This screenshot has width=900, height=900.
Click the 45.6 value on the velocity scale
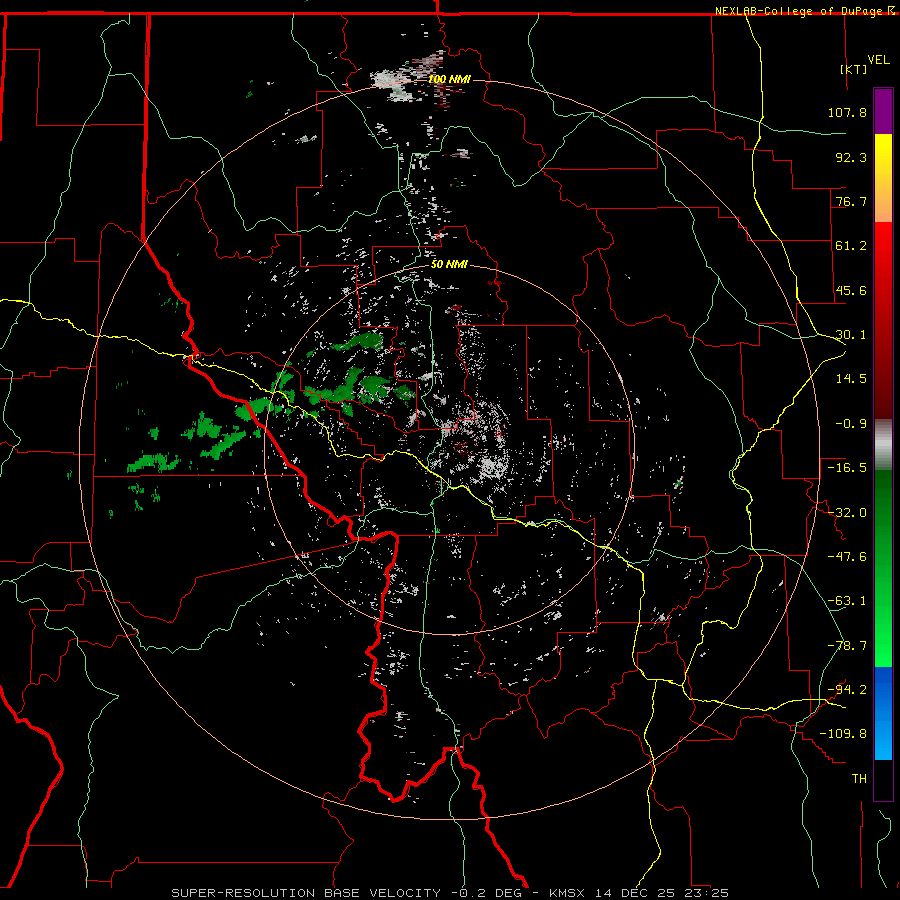851,290
